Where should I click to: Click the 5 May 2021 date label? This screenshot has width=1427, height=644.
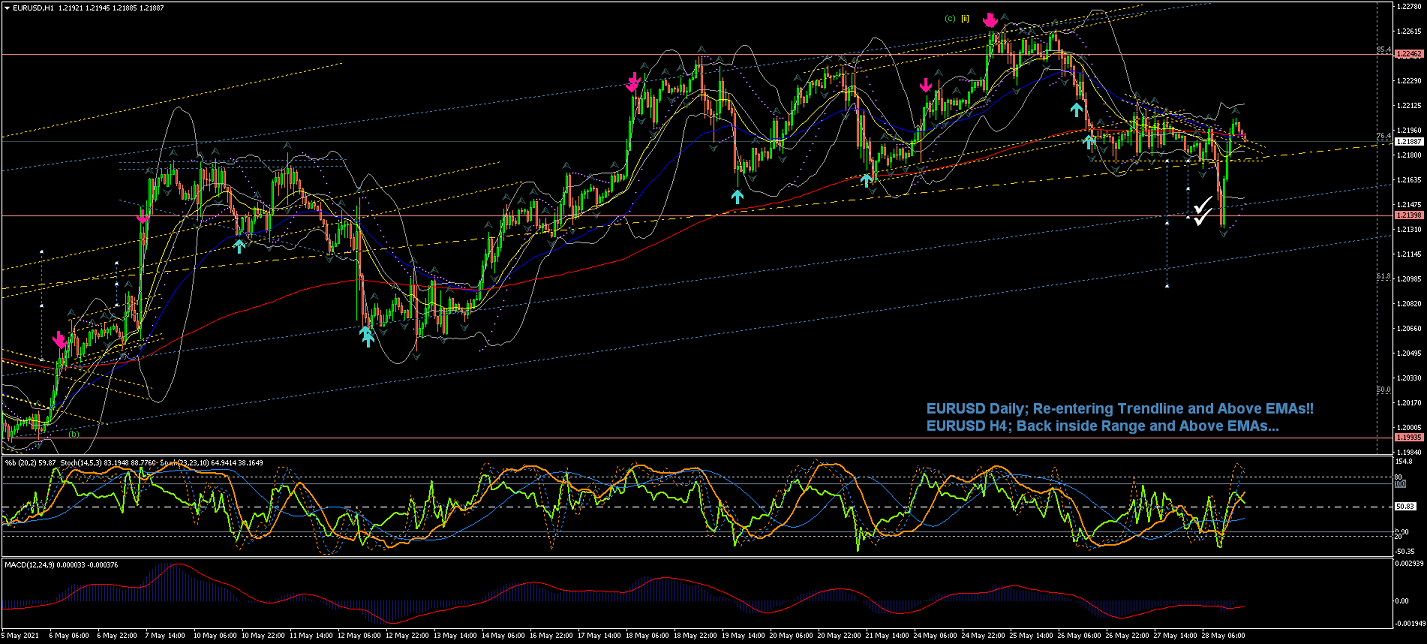(x=20, y=636)
